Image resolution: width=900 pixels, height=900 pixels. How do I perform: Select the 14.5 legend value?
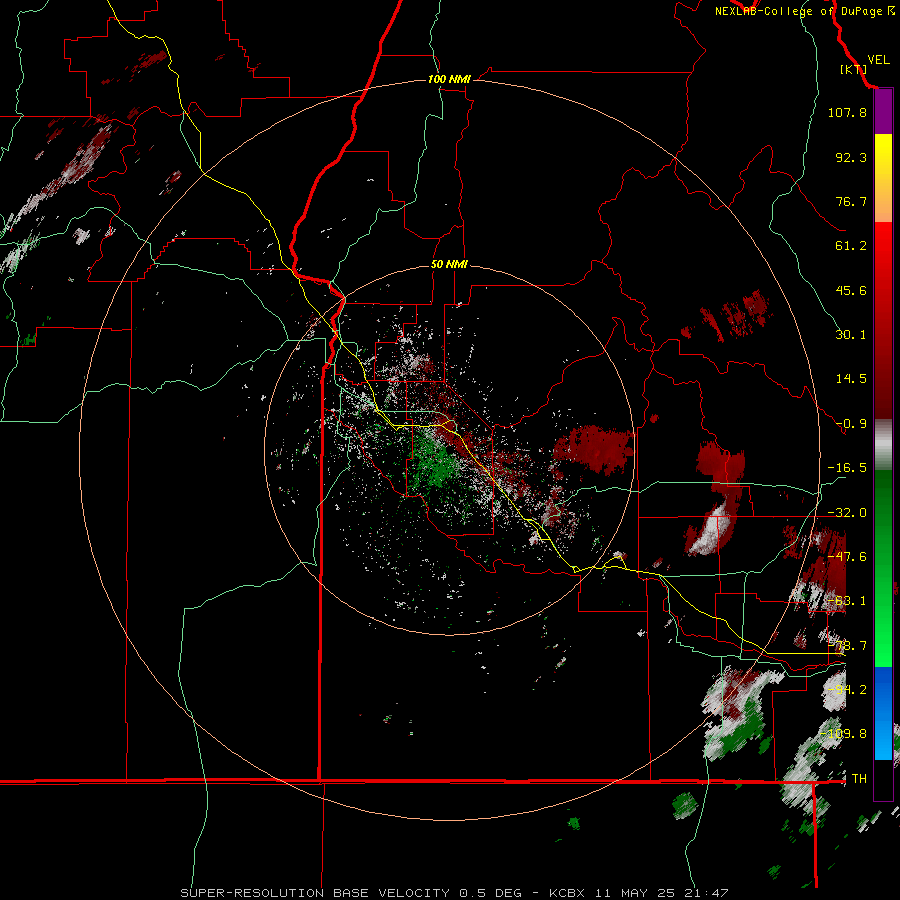851,379
